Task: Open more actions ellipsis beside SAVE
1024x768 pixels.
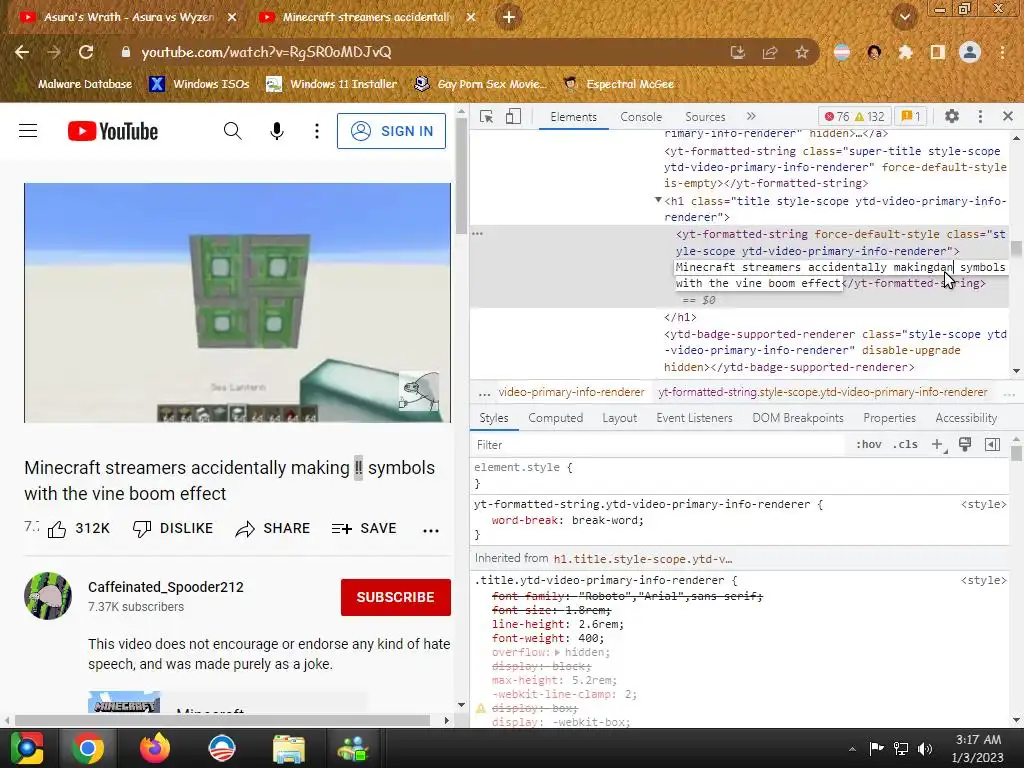Action: click(431, 530)
